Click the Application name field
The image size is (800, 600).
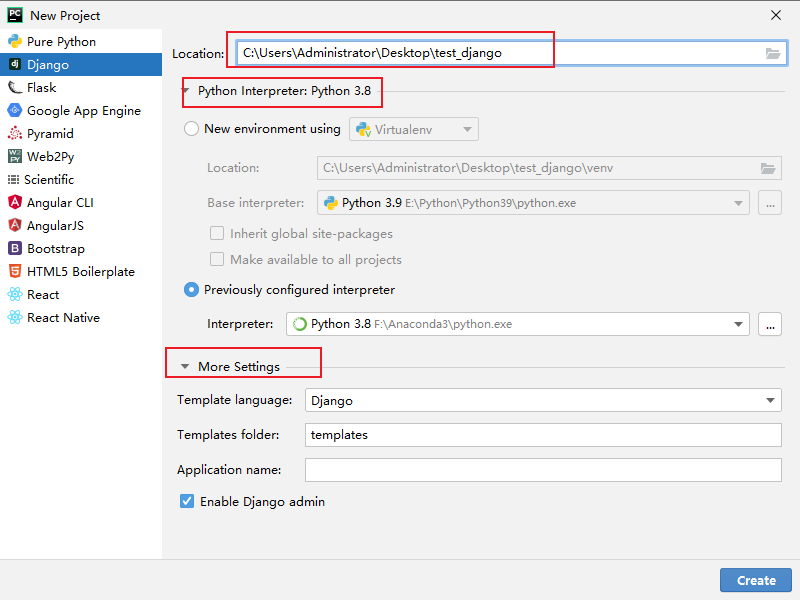pos(543,470)
